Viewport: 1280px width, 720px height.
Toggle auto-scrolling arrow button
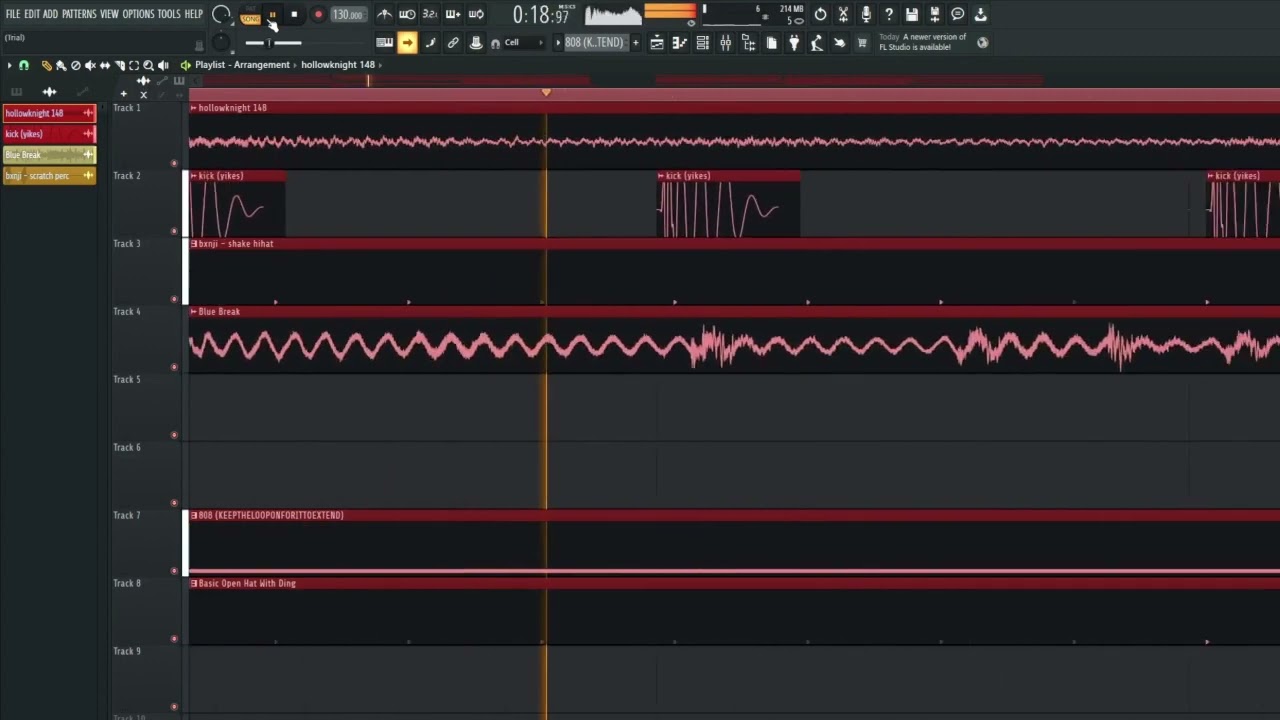click(x=407, y=43)
